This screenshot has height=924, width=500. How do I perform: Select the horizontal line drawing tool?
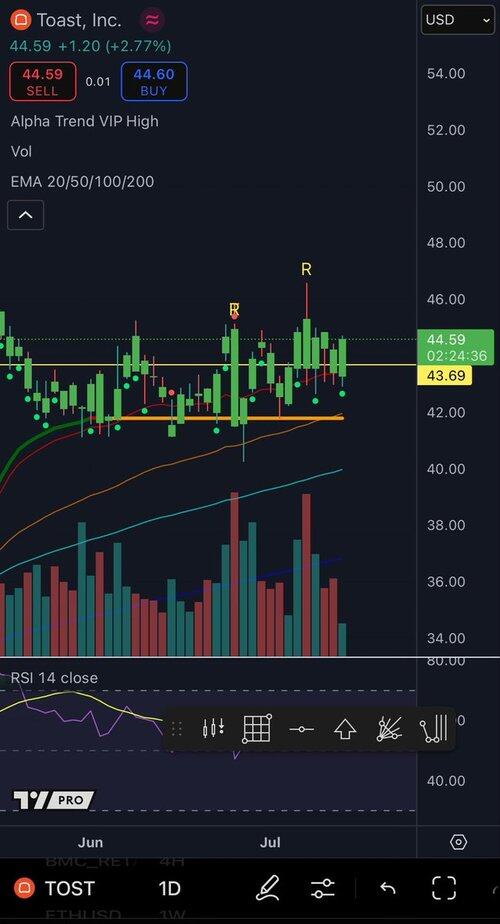[x=302, y=730]
